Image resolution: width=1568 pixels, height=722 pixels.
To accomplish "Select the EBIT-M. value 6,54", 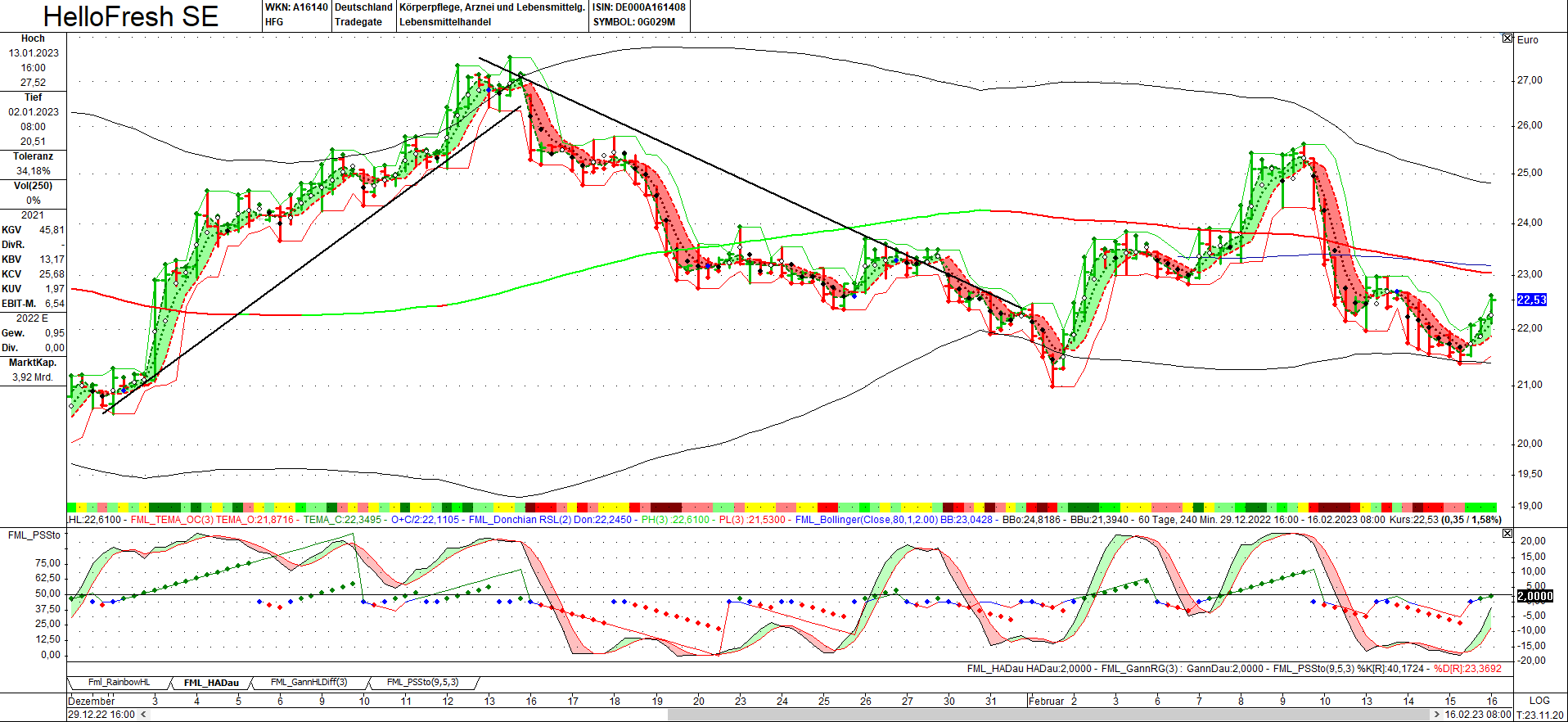I will 55,304.
